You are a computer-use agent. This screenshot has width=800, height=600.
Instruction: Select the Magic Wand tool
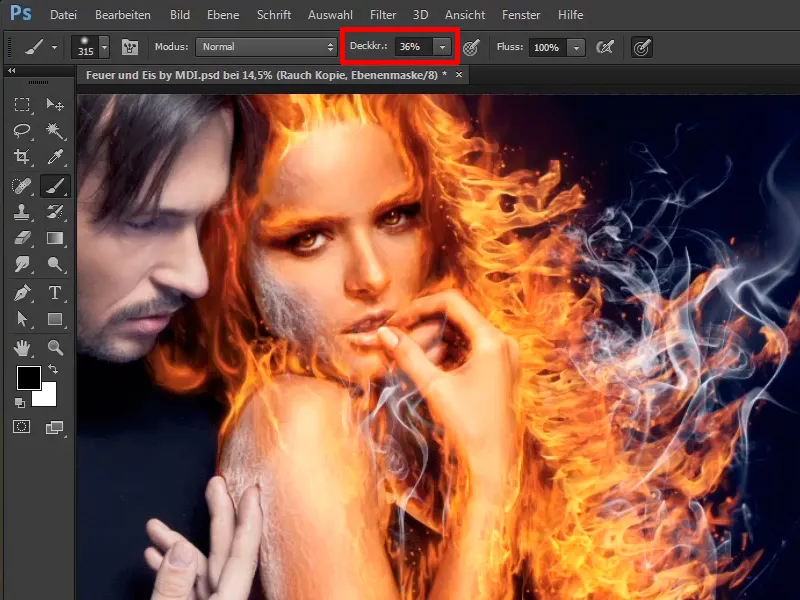coord(55,131)
